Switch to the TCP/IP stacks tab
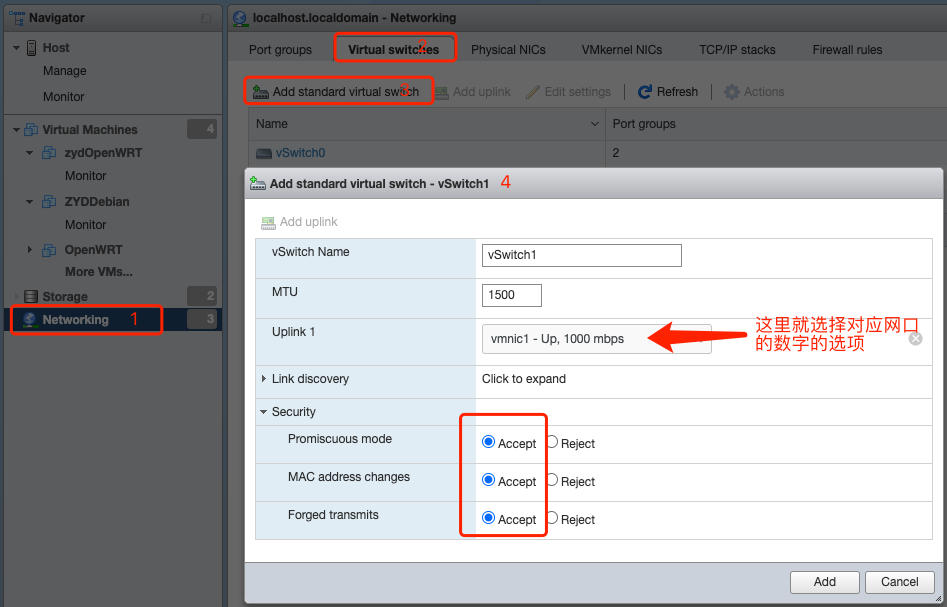 point(737,50)
